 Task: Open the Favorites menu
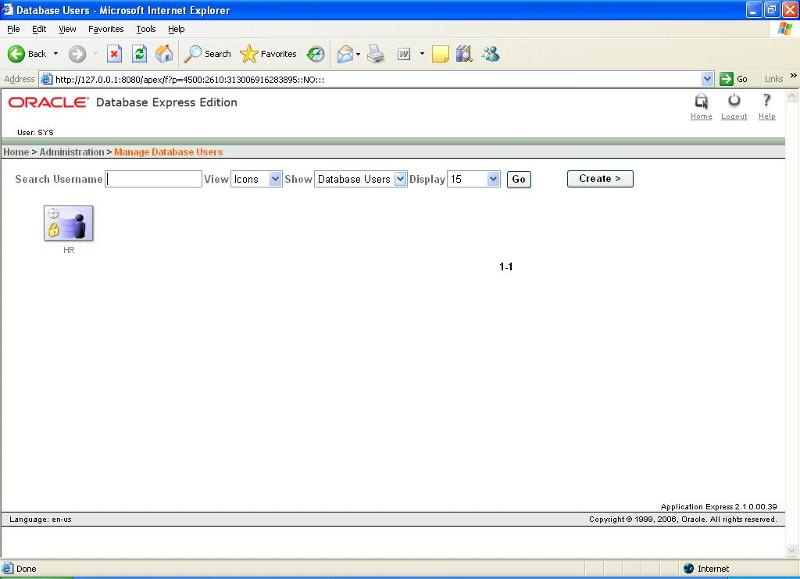pos(106,29)
